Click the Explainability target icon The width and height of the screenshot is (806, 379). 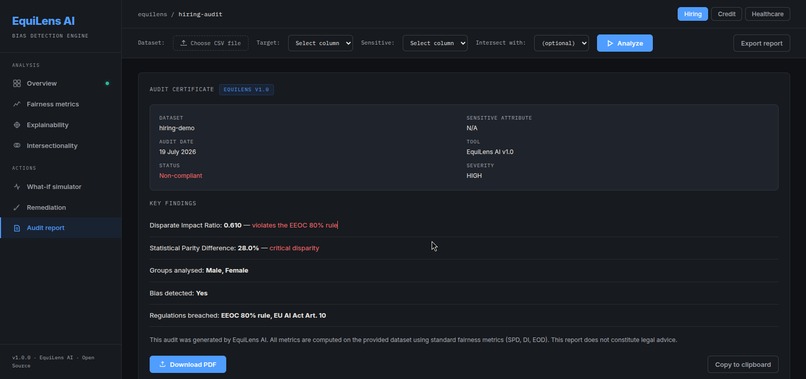coord(17,125)
